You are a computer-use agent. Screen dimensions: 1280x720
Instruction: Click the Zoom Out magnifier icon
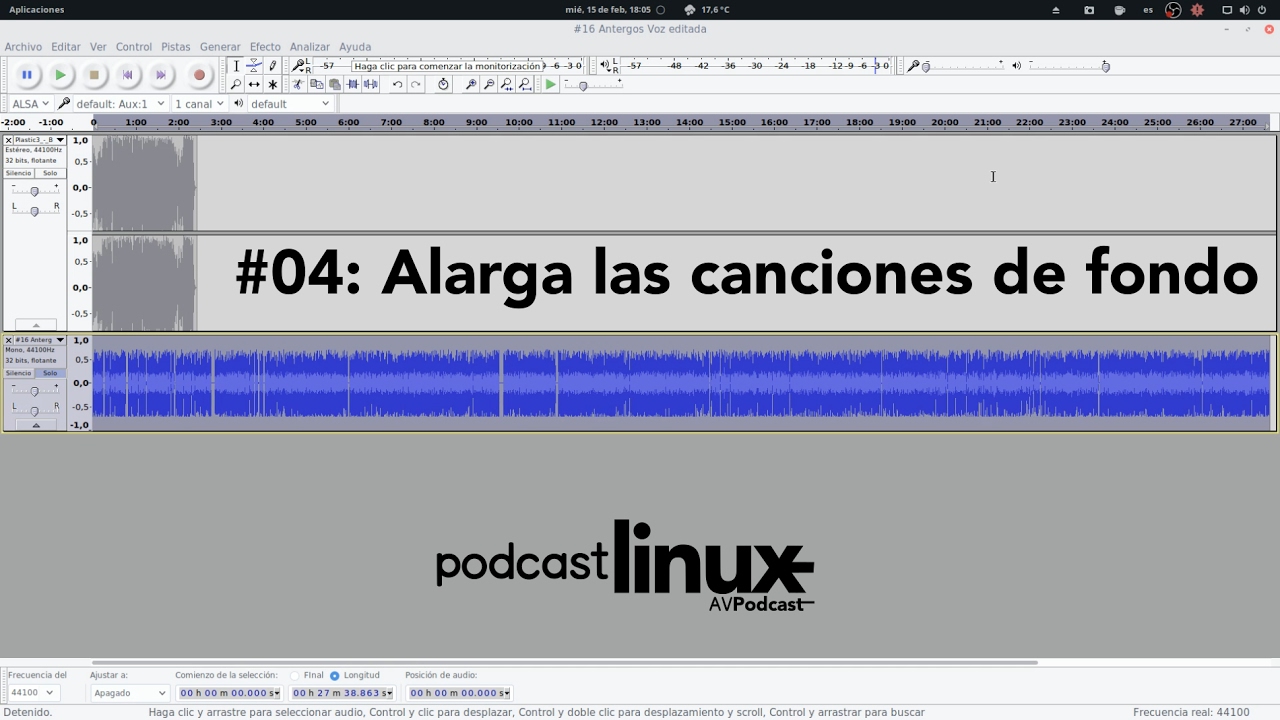489,85
